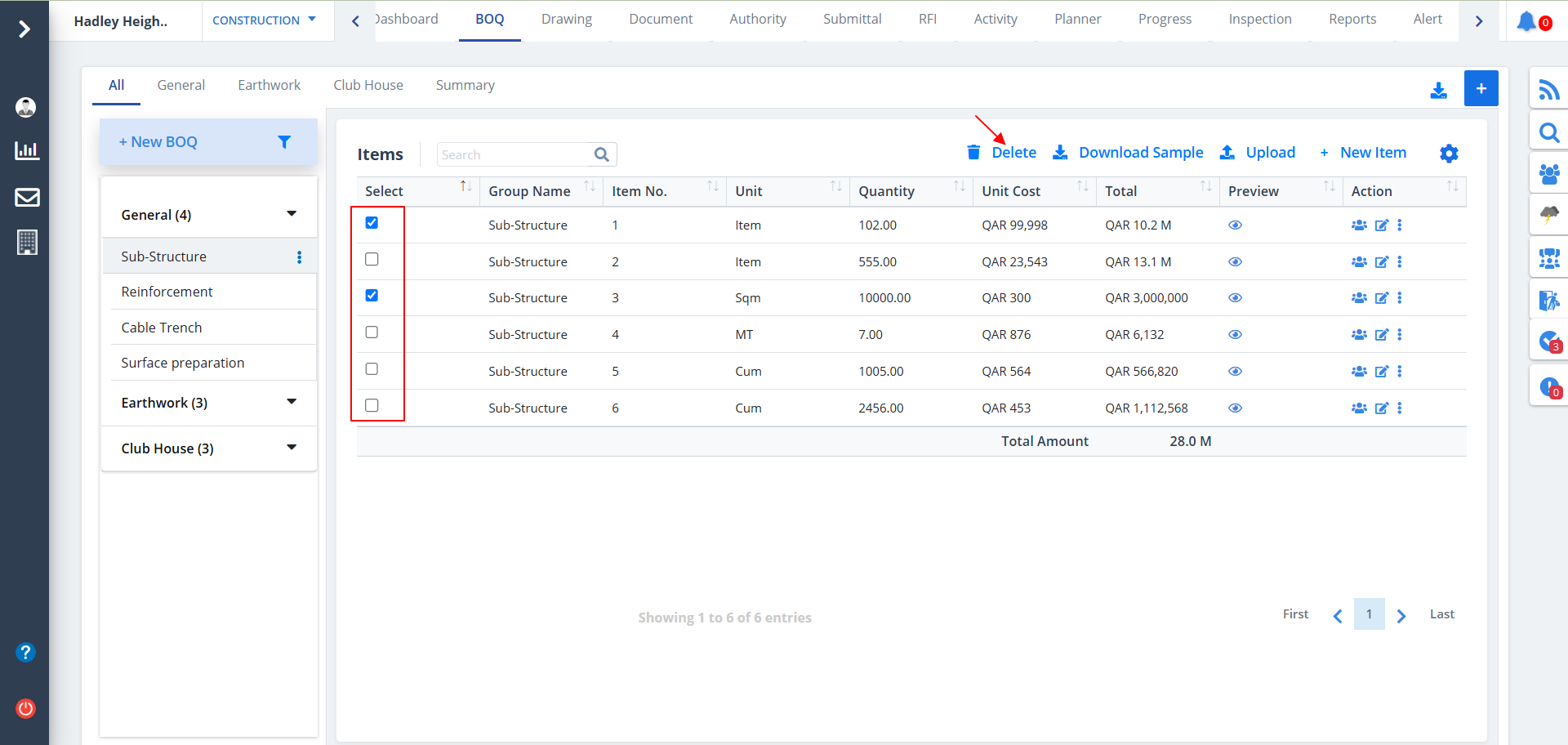Screen dimensions: 1568x745
Task: Expand the Earthwork (3) group
Action: tap(291, 402)
